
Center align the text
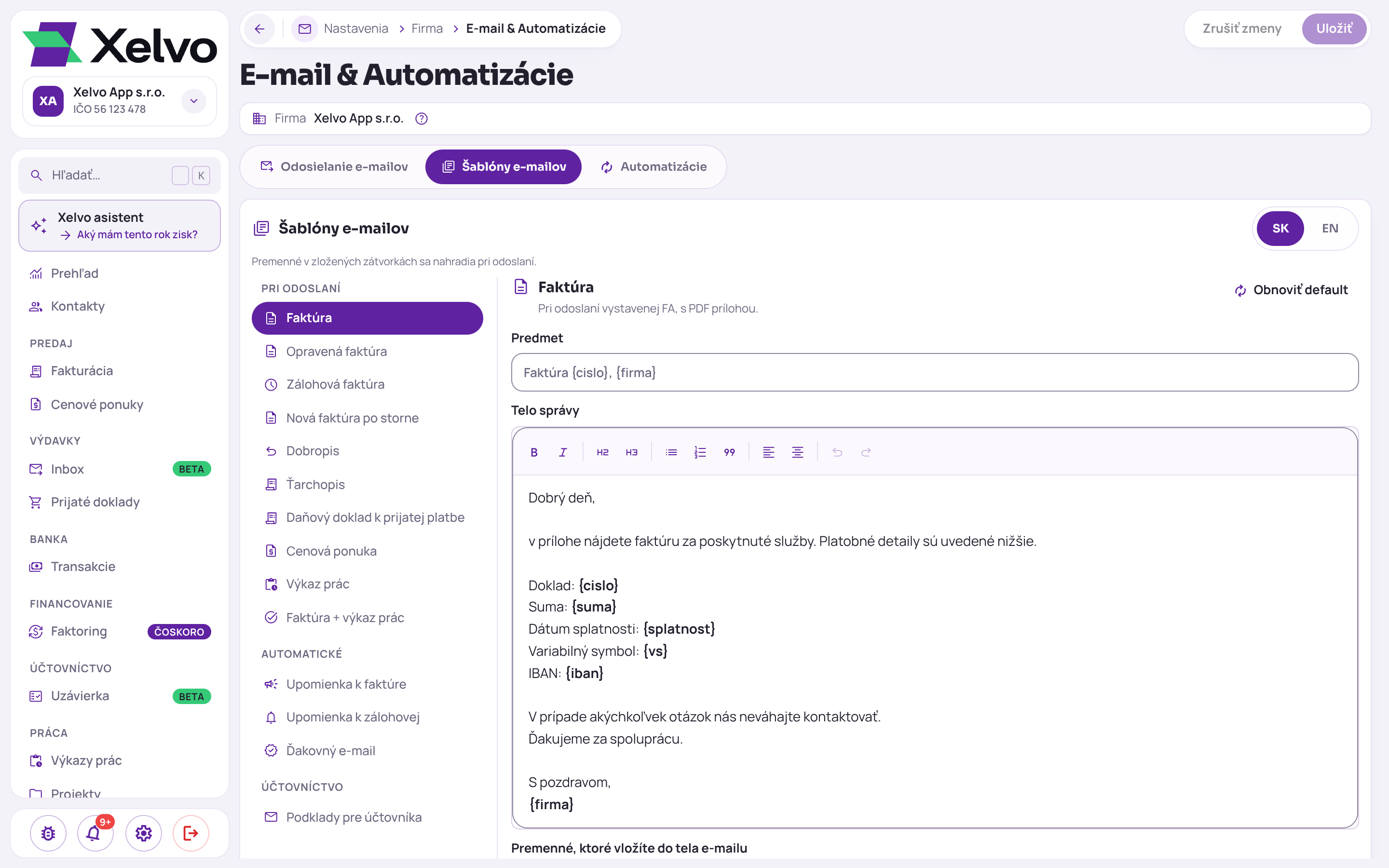tap(797, 452)
